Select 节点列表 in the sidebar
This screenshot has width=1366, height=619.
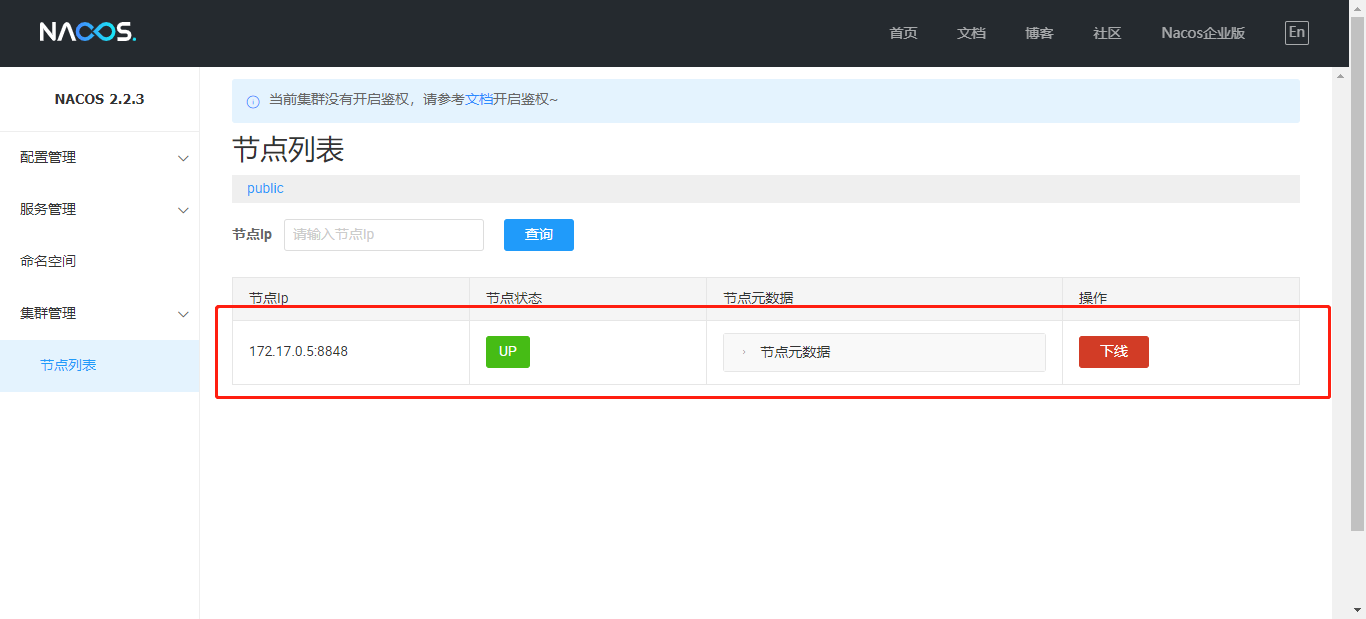point(68,365)
